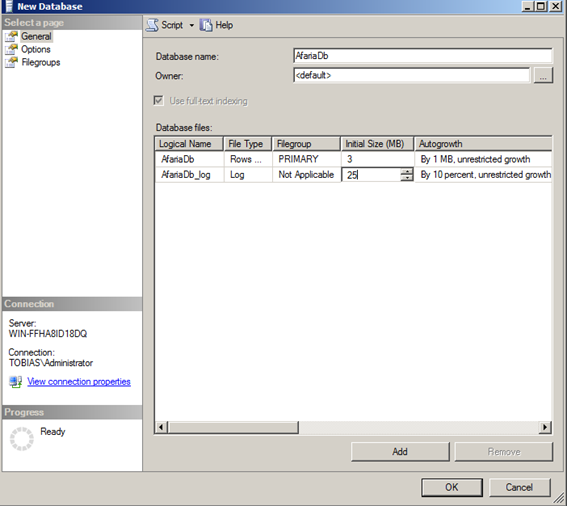Open View connection properties link

(79, 382)
